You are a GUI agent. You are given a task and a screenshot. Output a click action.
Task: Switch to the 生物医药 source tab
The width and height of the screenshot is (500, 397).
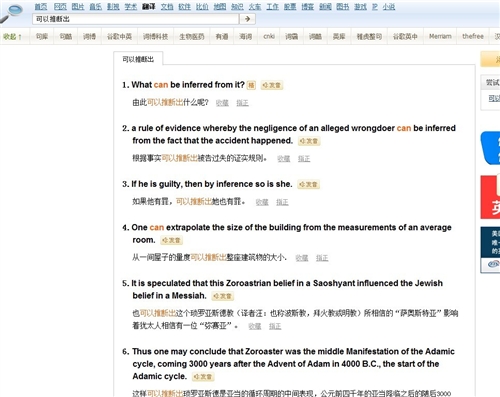(192, 37)
